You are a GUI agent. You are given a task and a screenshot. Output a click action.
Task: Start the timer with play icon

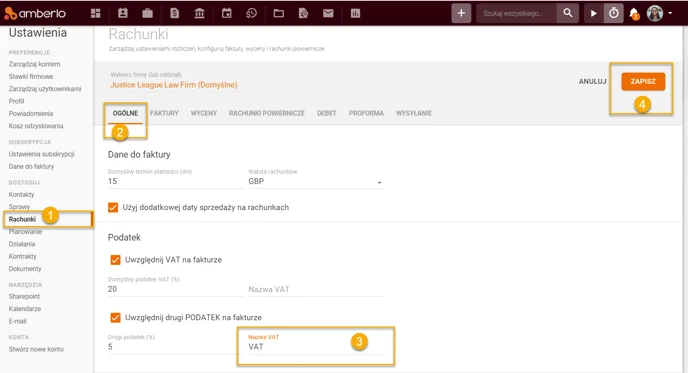coord(594,13)
